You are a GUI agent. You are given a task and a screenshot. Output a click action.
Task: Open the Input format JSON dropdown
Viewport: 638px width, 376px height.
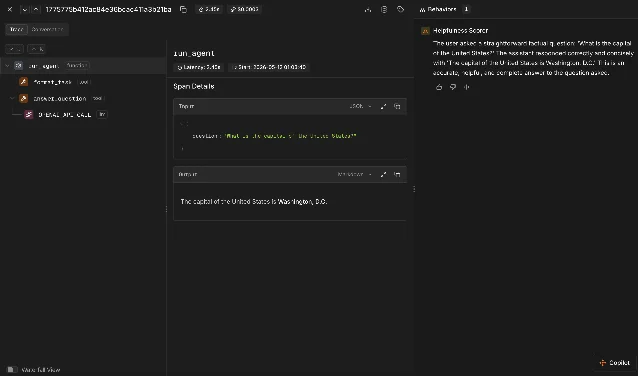(361, 106)
